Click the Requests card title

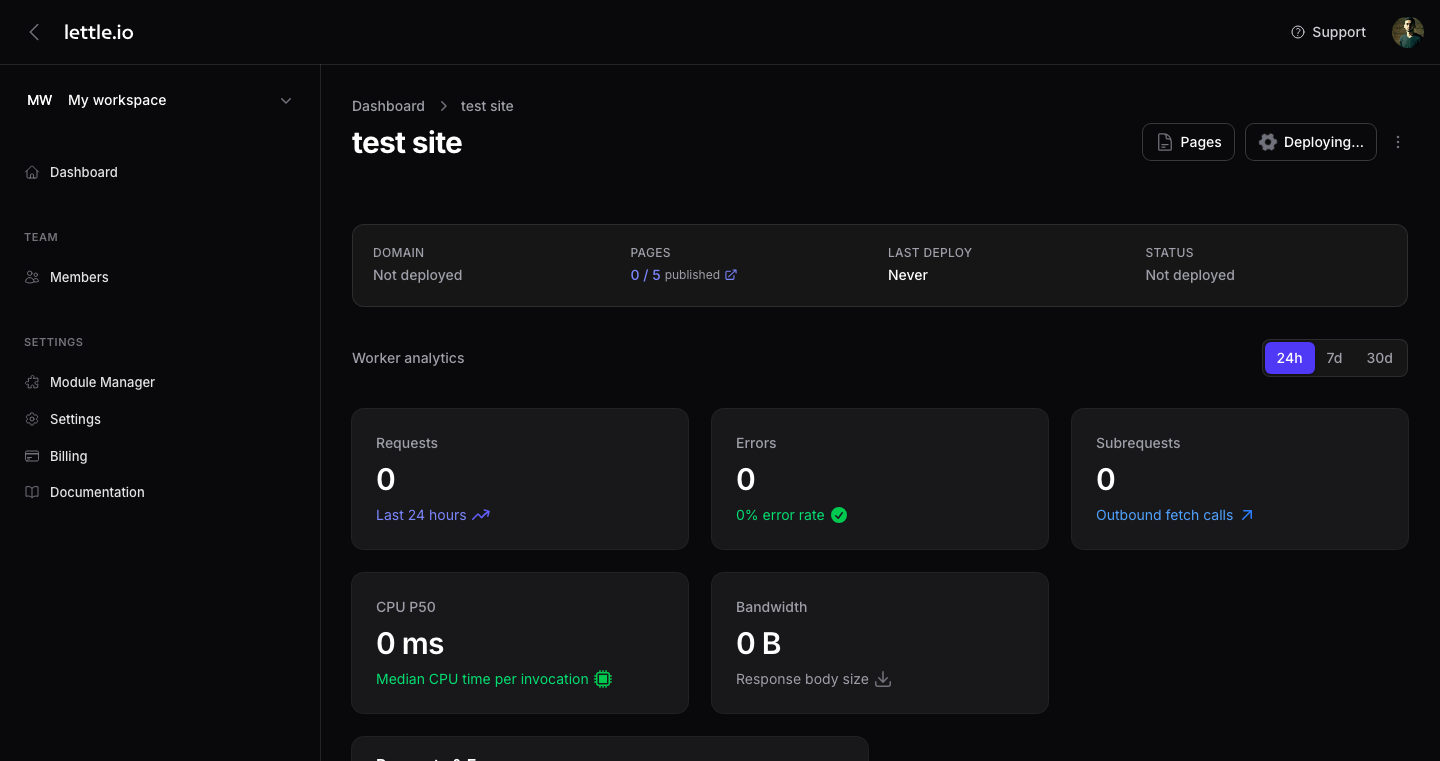(x=407, y=443)
